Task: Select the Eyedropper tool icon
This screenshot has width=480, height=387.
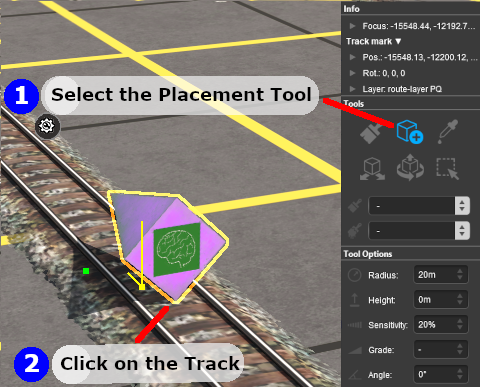Action: coord(448,132)
